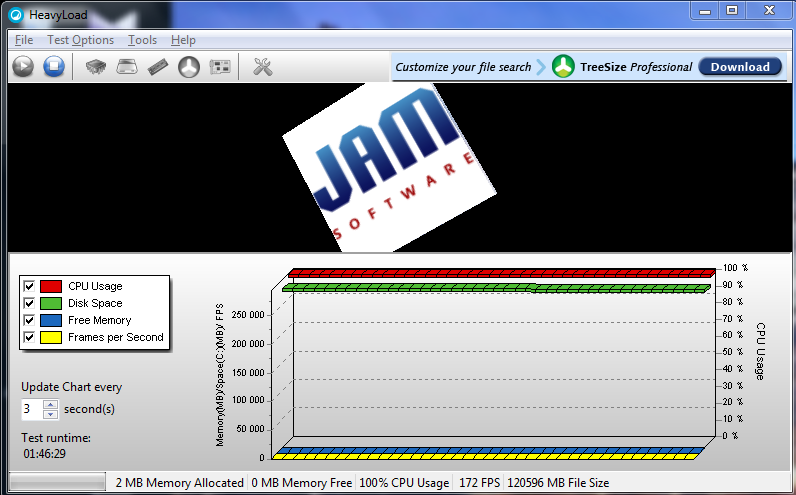Viewport: 796px width, 495px height.
Task: Click the '0 MB Memory Free' status entry
Action: [x=302, y=483]
